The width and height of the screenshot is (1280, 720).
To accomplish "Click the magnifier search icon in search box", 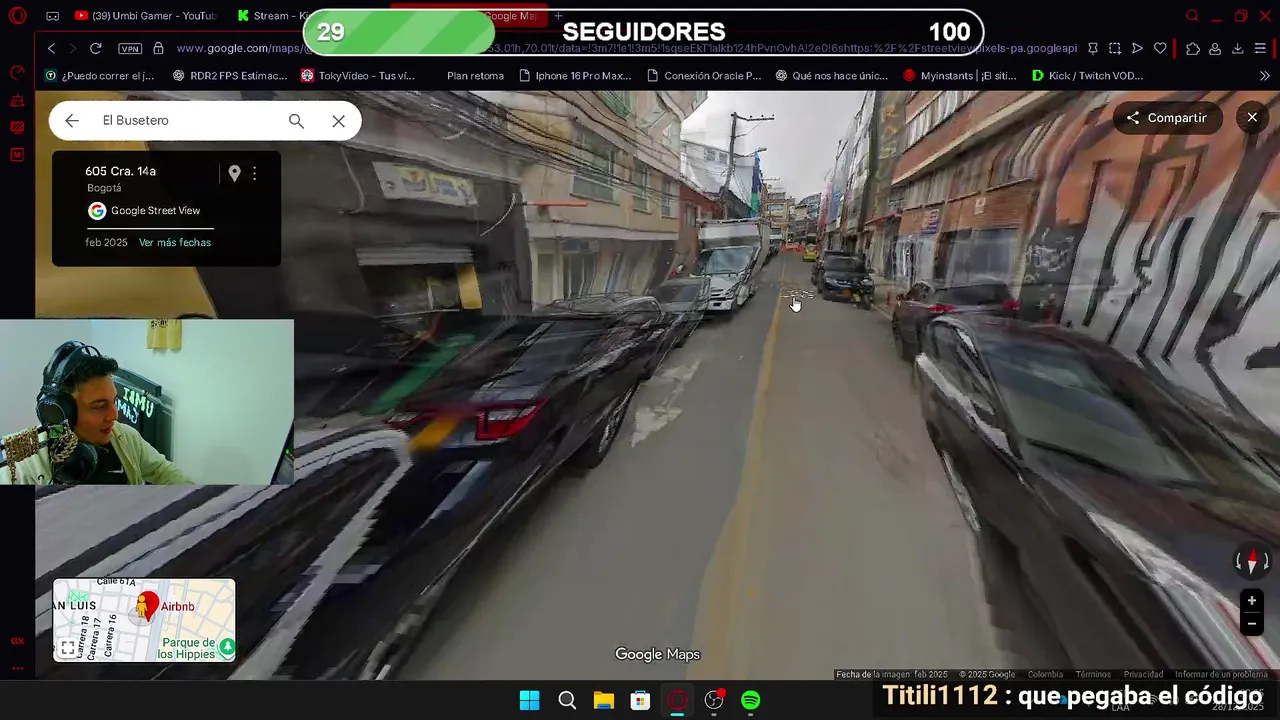I will coord(296,121).
